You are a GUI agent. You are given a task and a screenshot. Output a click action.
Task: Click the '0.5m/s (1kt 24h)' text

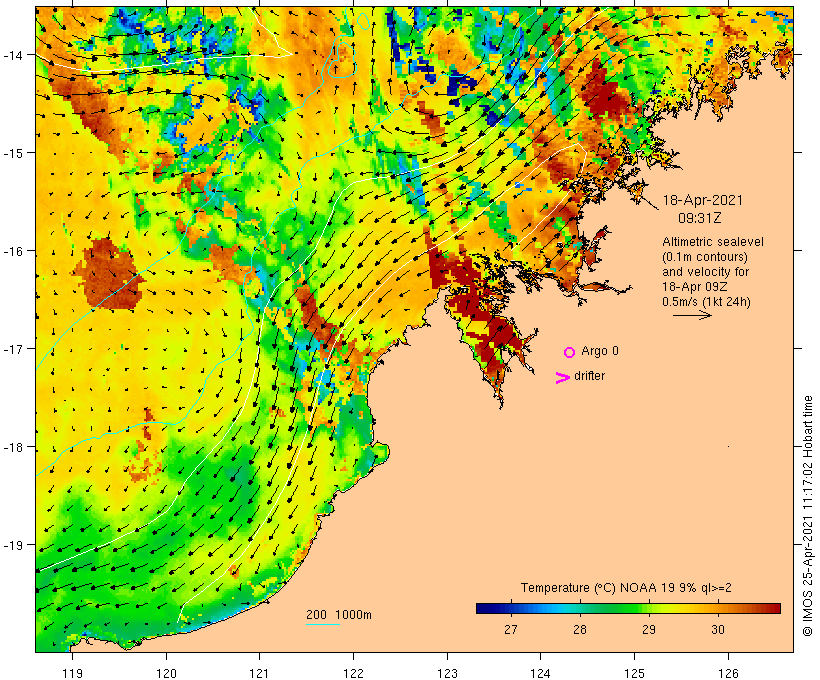point(706,302)
